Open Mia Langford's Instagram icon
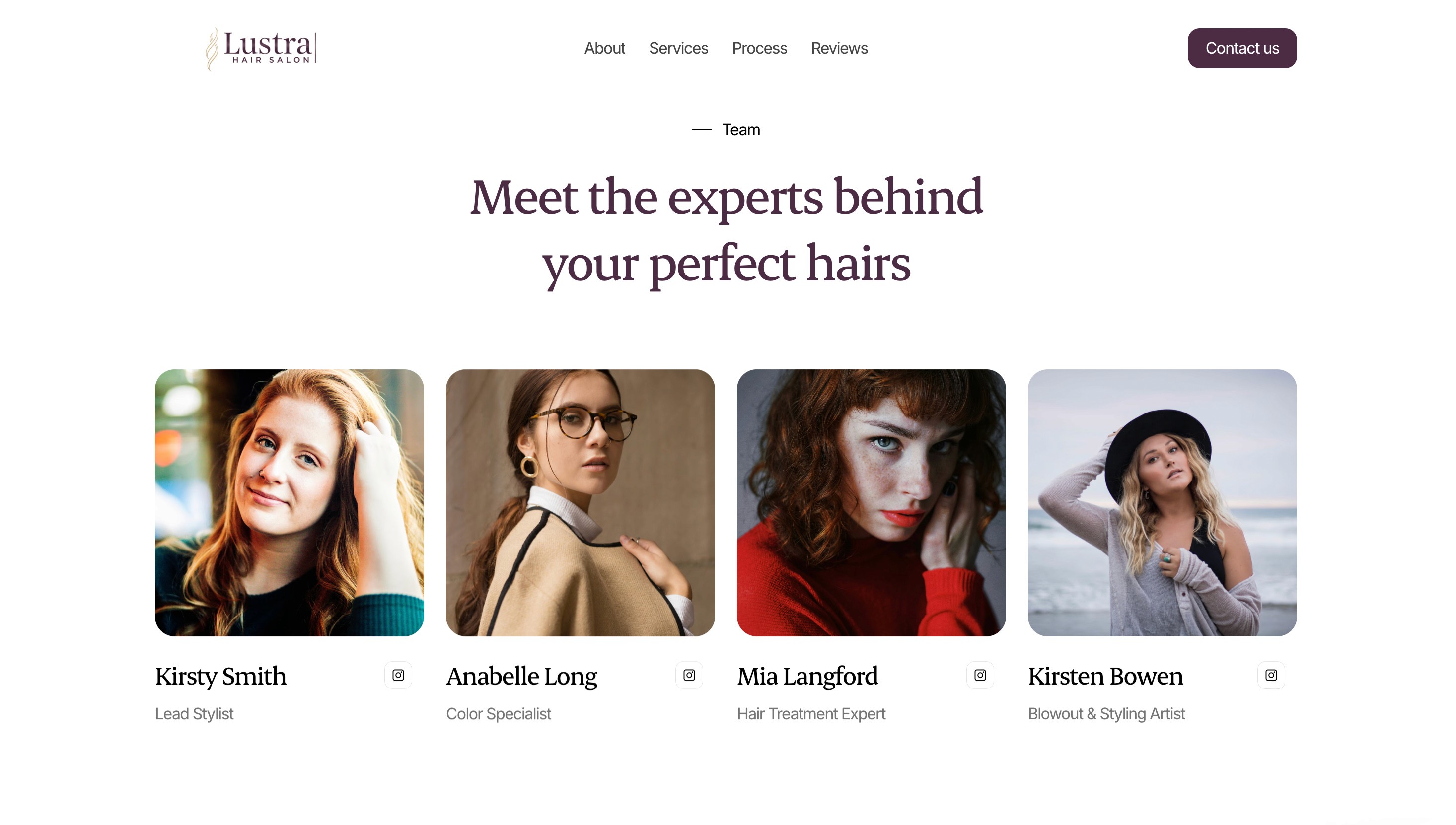The image size is (1456, 825). point(980,675)
